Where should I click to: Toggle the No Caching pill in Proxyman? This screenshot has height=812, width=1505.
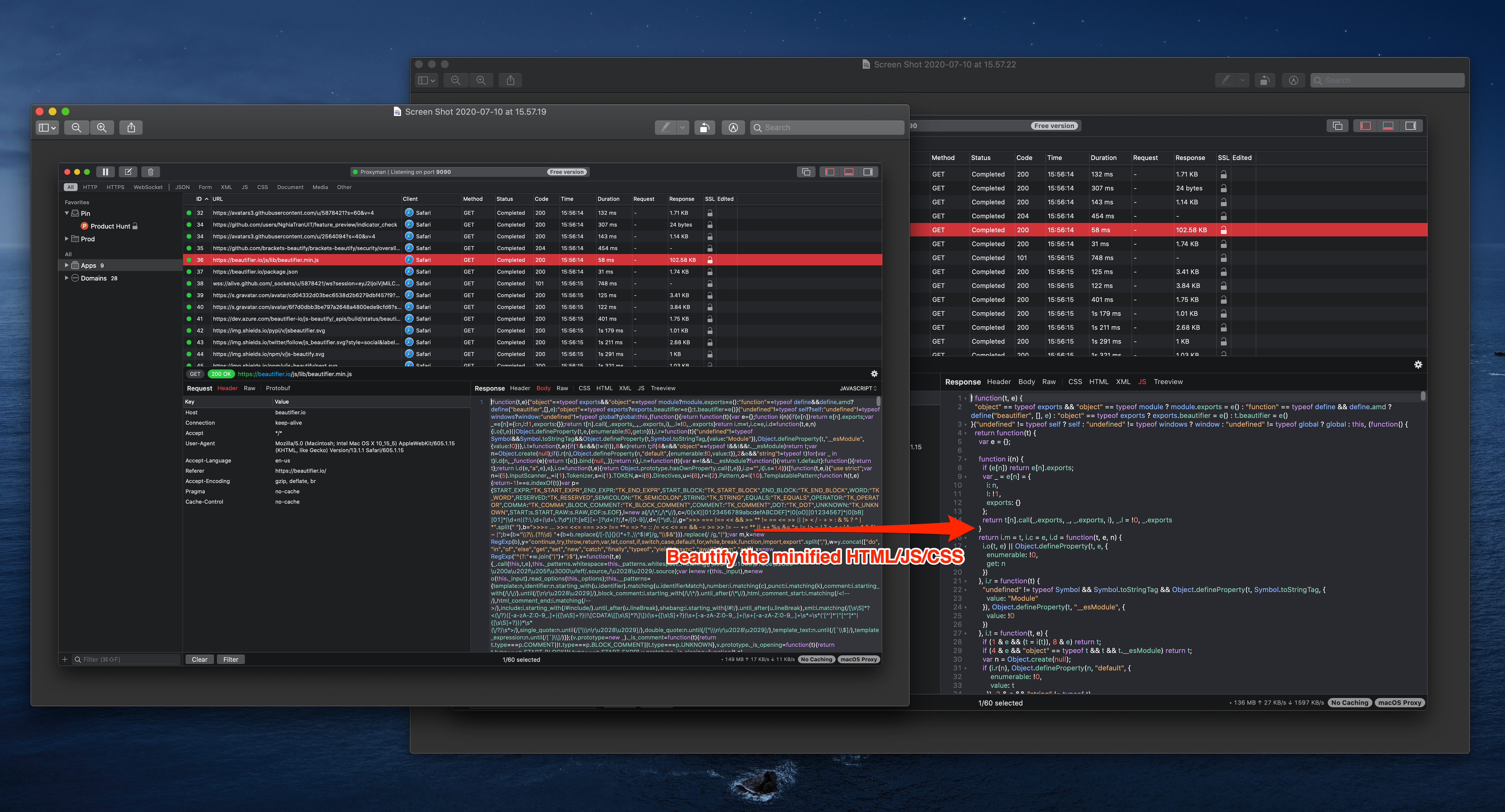[x=816, y=659]
